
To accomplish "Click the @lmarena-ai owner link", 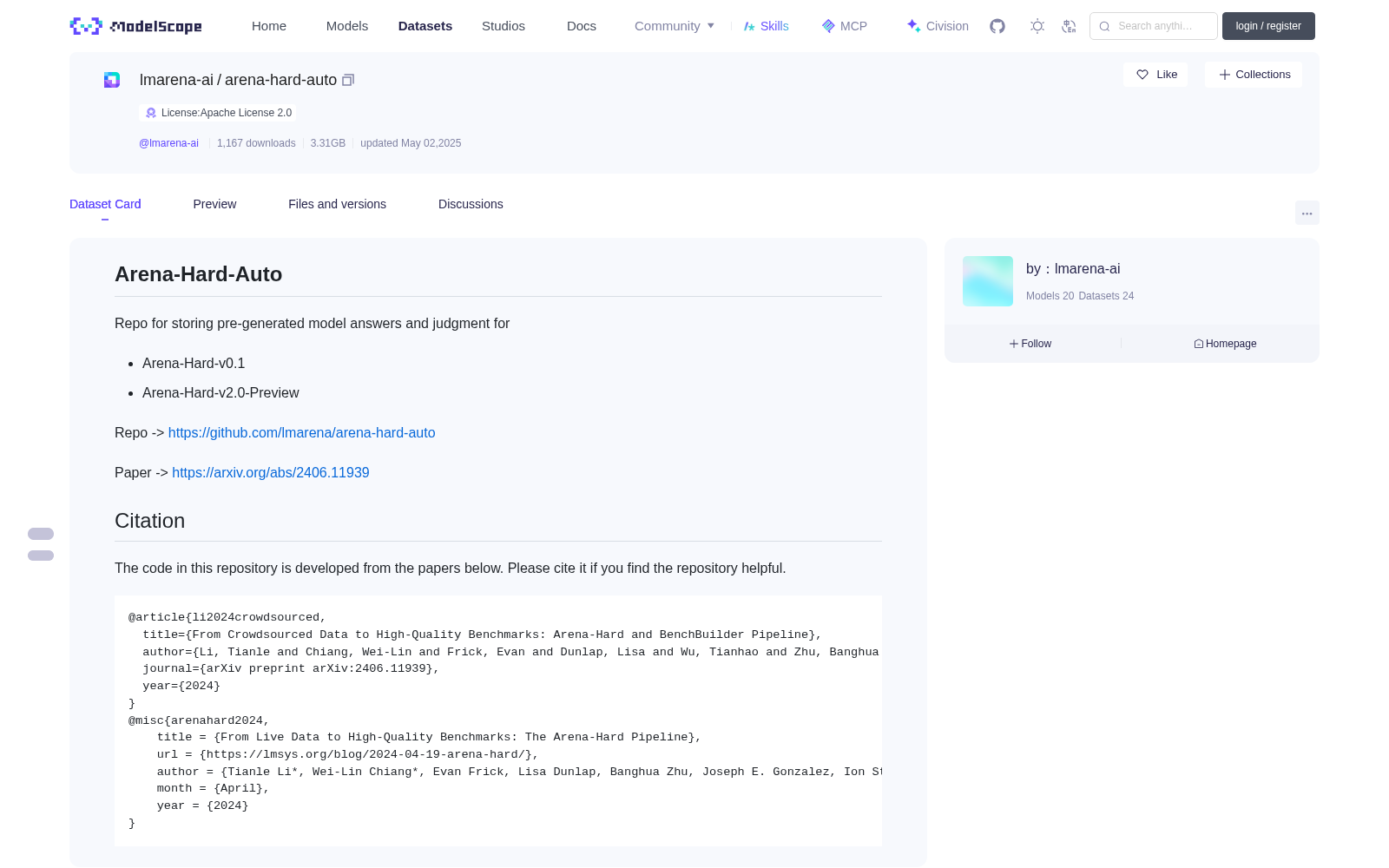I will pyautogui.click(x=168, y=143).
